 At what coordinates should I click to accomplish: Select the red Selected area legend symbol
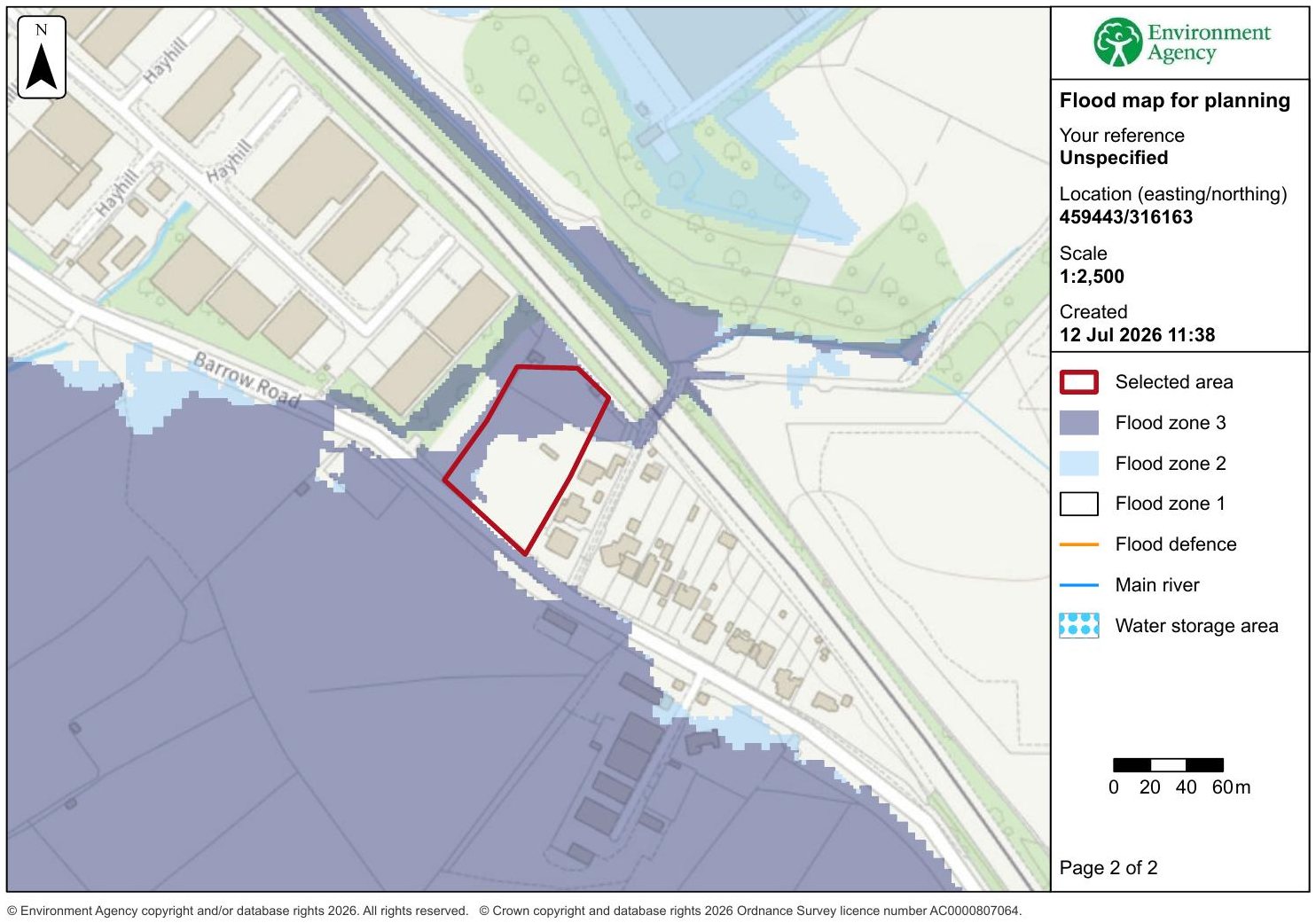pos(1079,382)
